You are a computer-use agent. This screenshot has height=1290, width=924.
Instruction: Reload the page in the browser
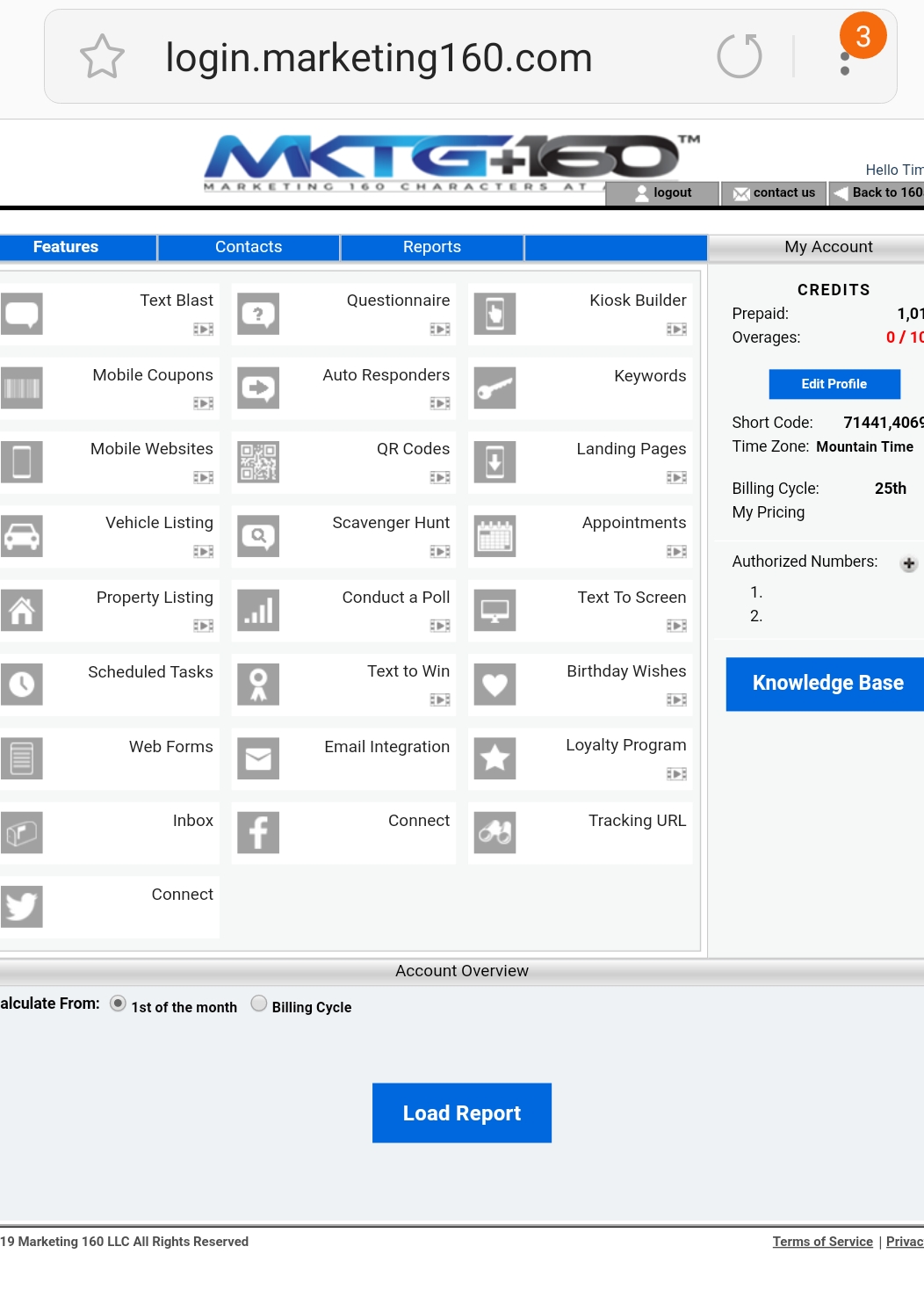(740, 57)
